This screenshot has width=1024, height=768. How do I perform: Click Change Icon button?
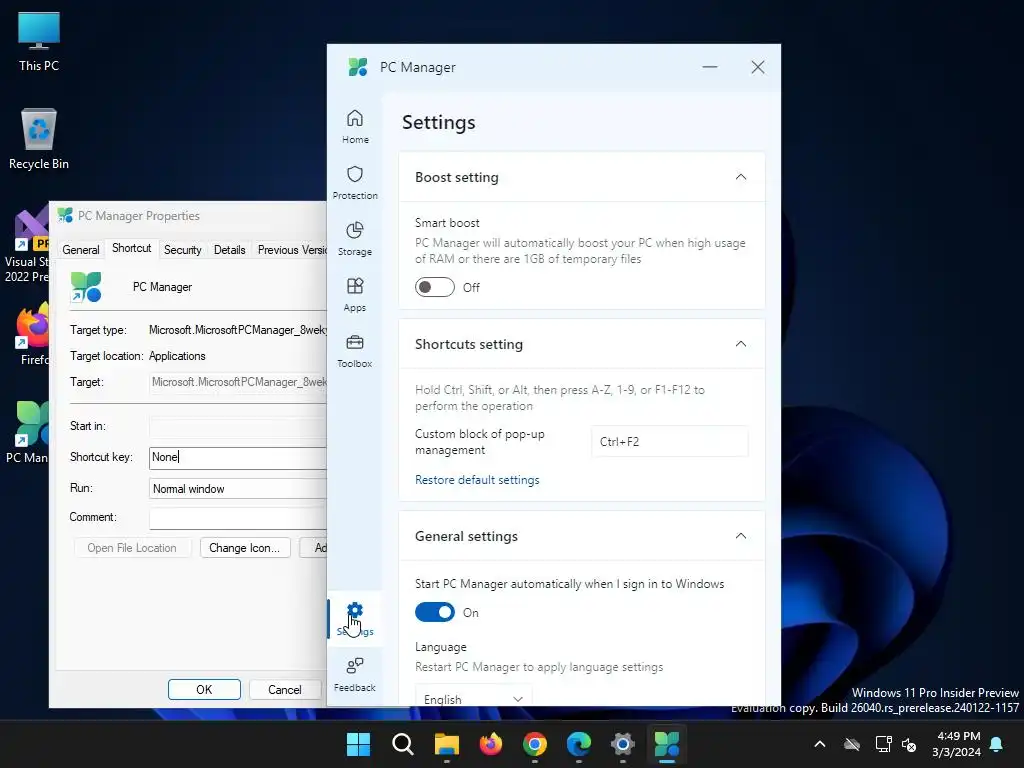click(x=244, y=548)
